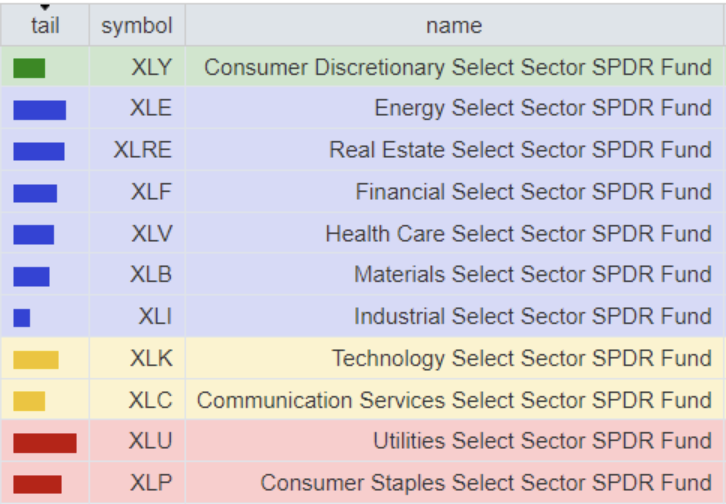Select the XLY symbol cell

pyautogui.click(x=151, y=68)
